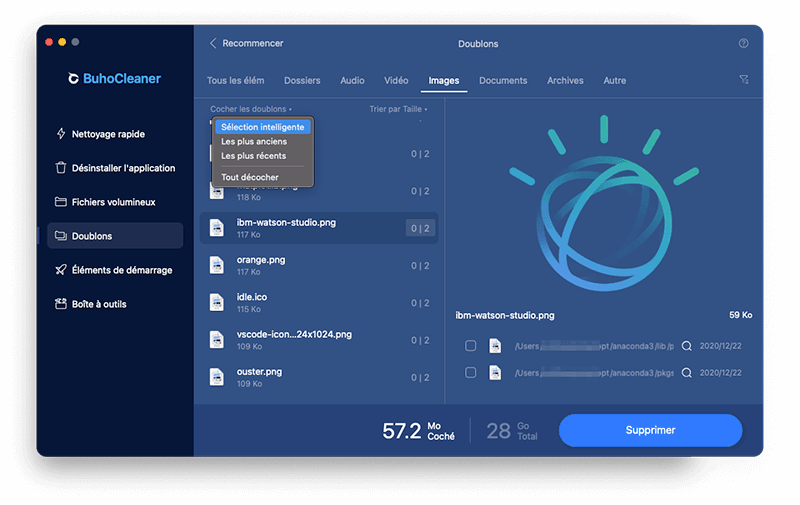Open the help question mark icon
The width and height of the screenshot is (800, 505).
click(x=743, y=43)
